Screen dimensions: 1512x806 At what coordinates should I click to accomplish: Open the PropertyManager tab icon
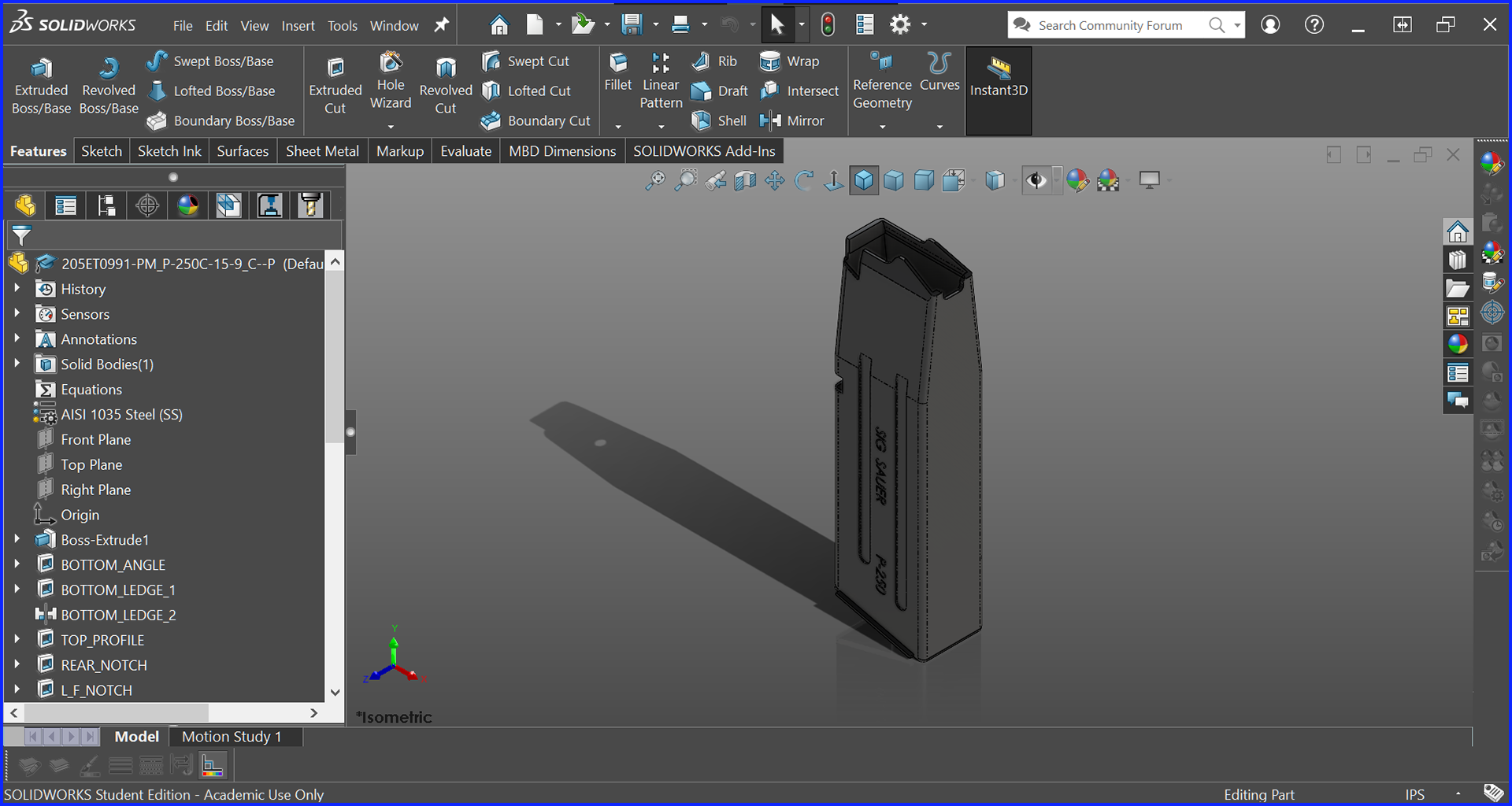pyautogui.click(x=65, y=205)
